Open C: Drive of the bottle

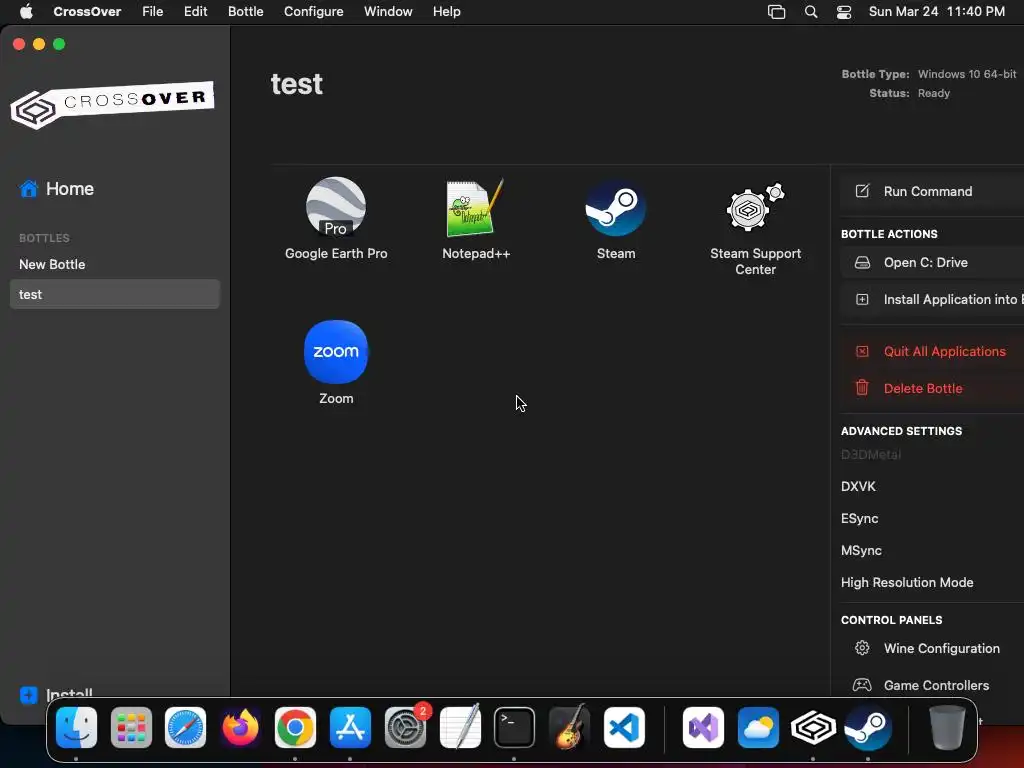point(932,263)
